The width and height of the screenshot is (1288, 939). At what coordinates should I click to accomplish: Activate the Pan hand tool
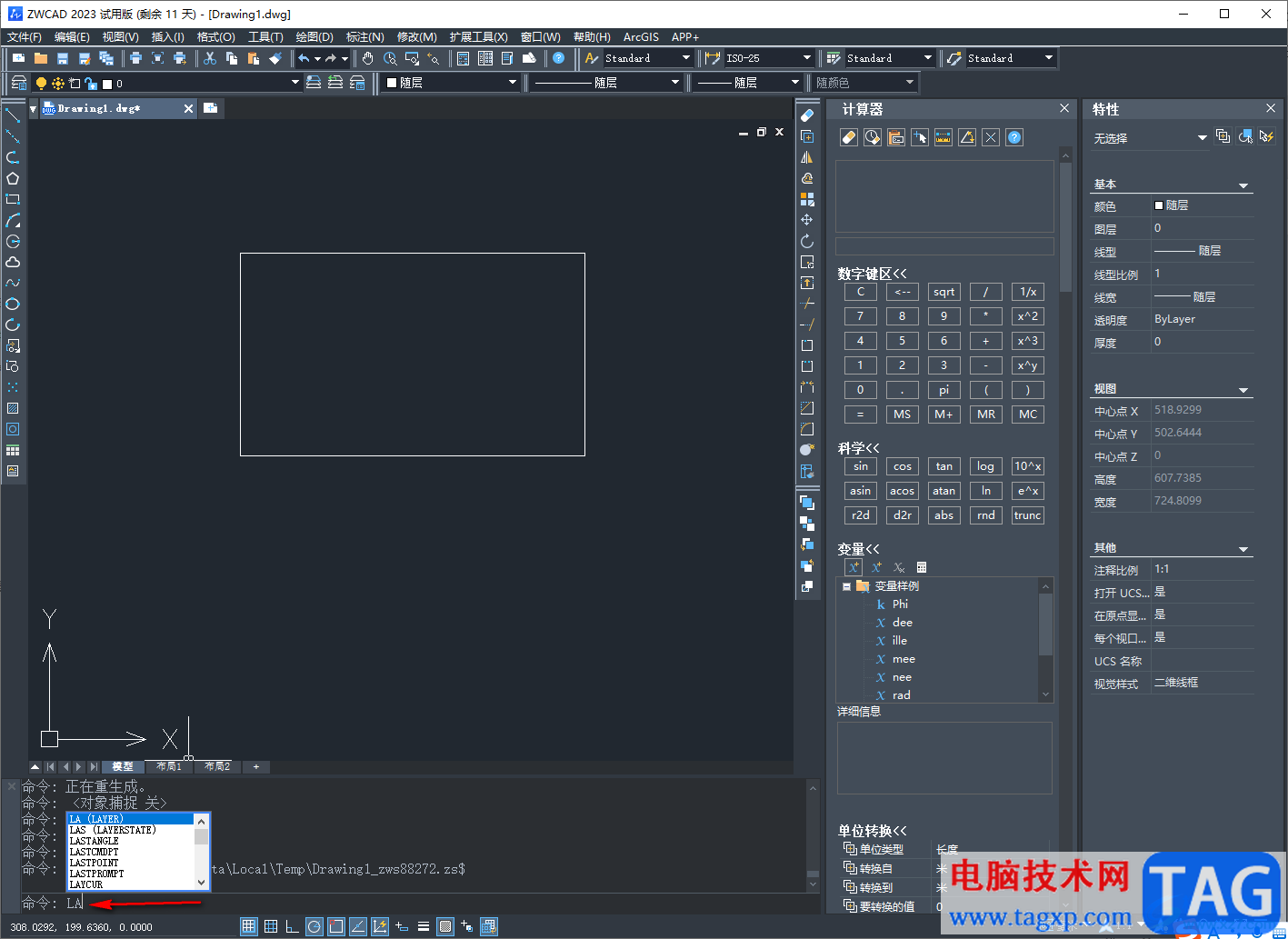(367, 58)
